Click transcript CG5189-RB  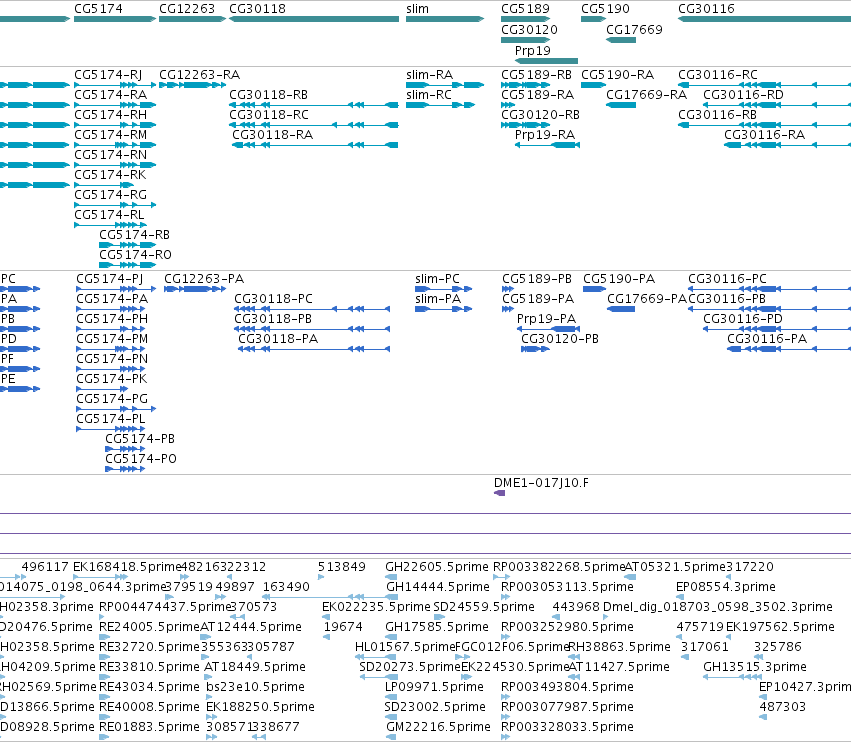point(536,74)
